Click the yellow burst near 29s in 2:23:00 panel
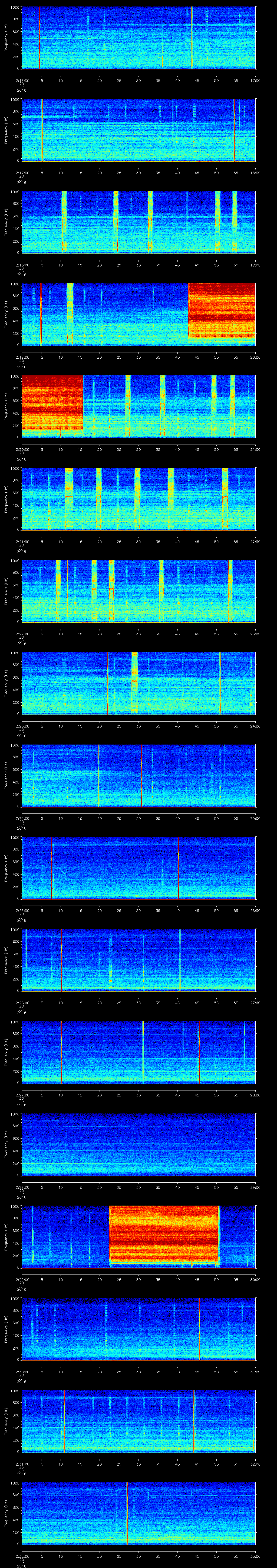 pos(134,683)
